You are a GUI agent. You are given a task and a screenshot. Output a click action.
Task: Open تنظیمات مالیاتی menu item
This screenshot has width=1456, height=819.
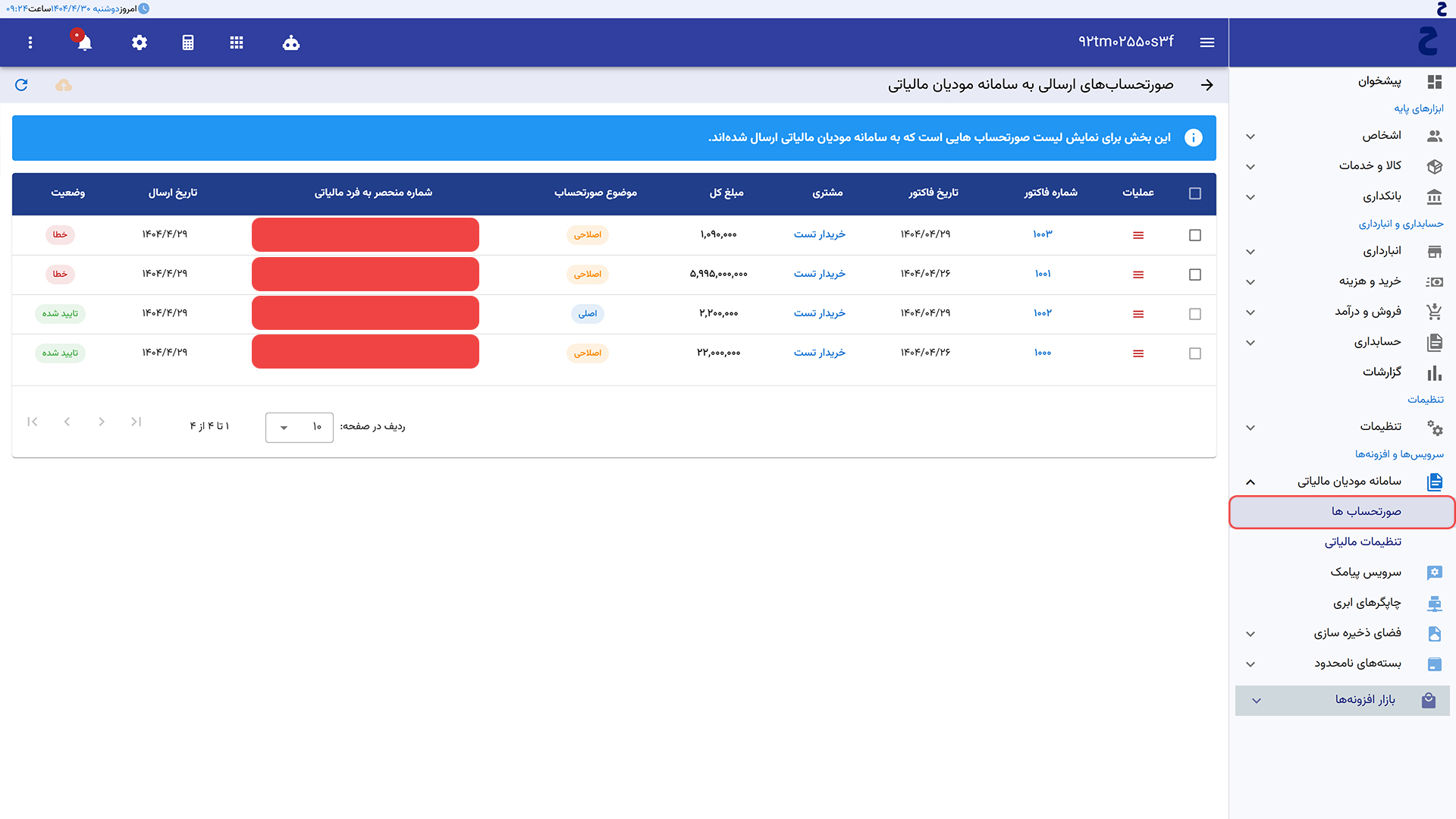pos(1363,542)
